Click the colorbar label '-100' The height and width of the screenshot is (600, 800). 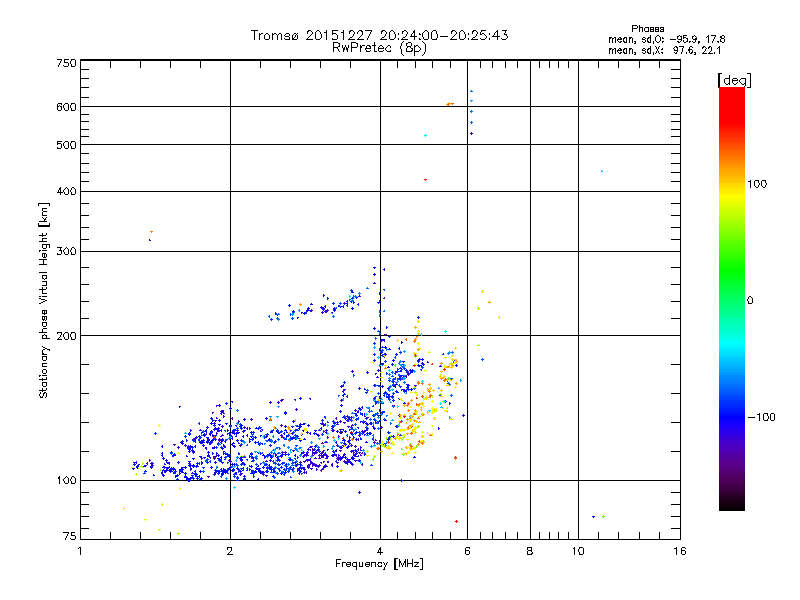tap(761, 417)
